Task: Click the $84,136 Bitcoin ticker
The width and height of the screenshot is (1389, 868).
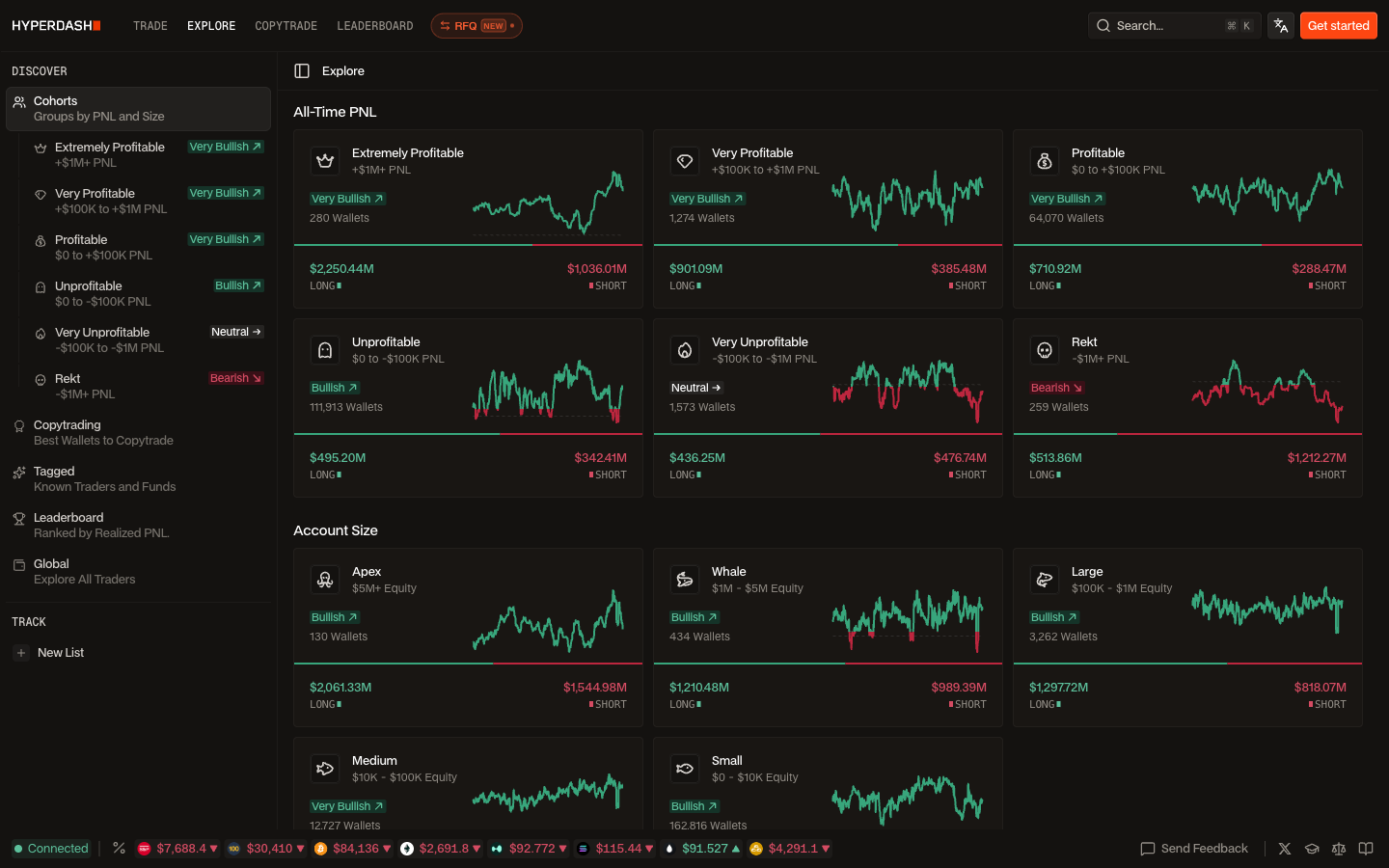Action: click(353, 849)
